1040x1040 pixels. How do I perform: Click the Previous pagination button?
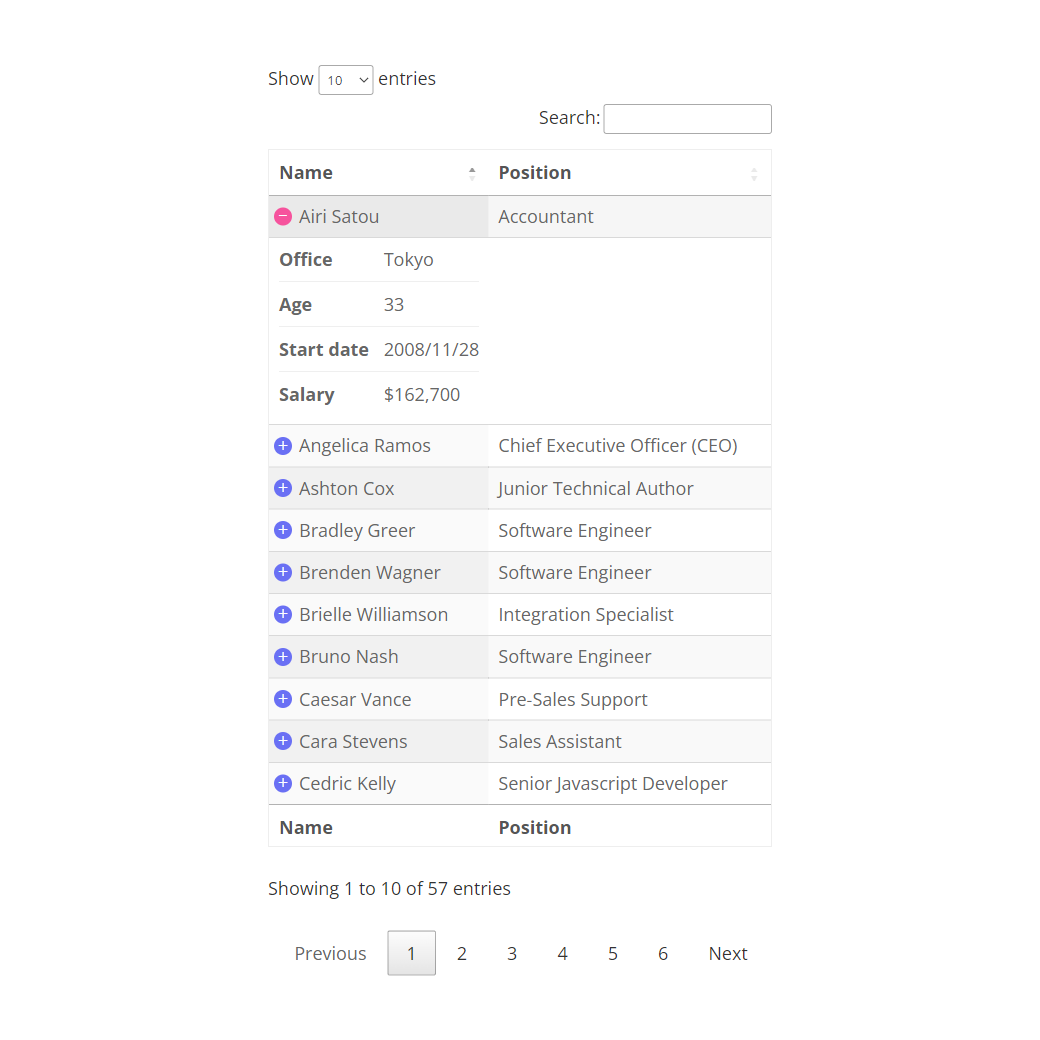click(330, 953)
